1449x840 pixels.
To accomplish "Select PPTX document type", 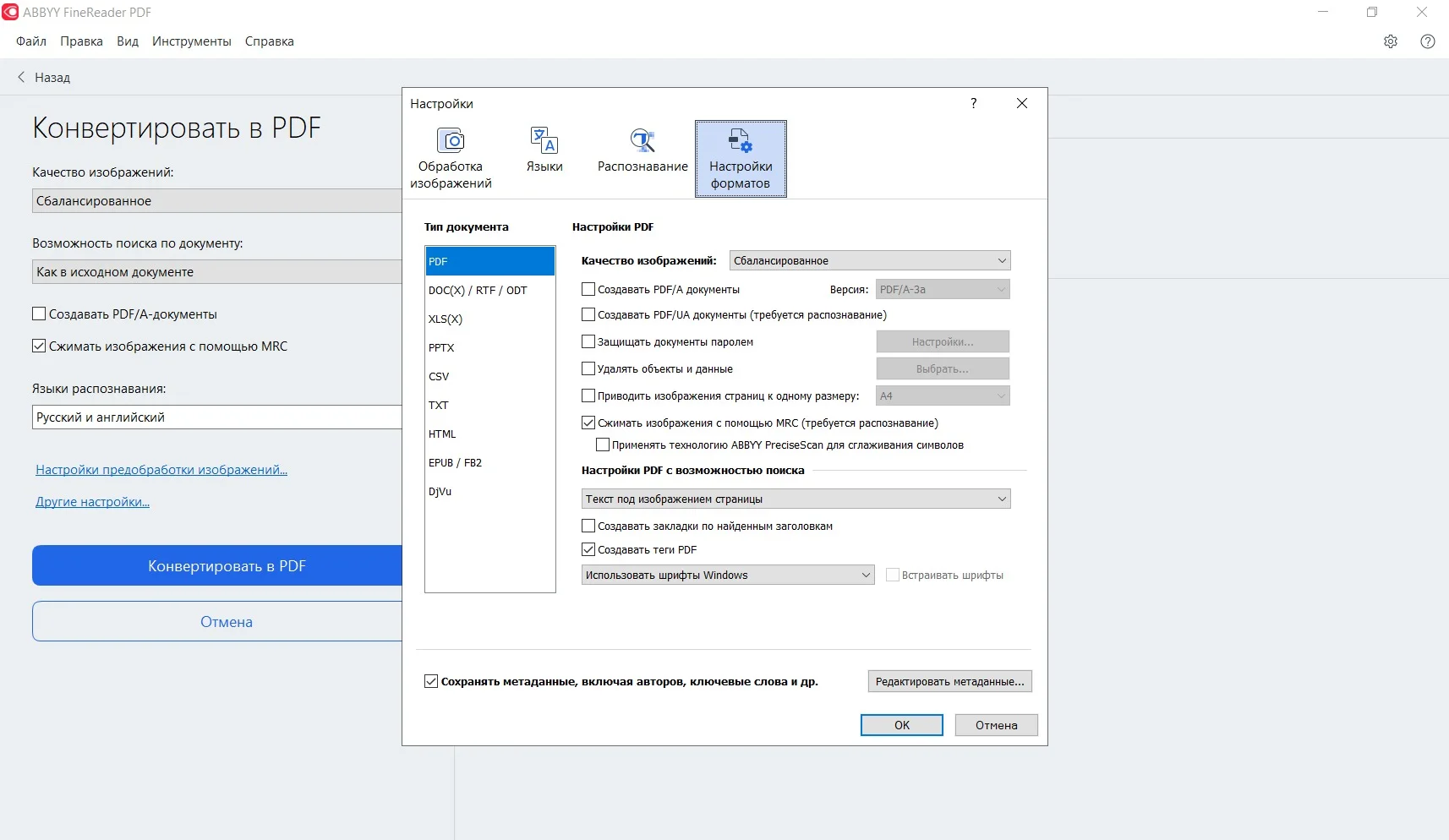I will click(x=490, y=347).
